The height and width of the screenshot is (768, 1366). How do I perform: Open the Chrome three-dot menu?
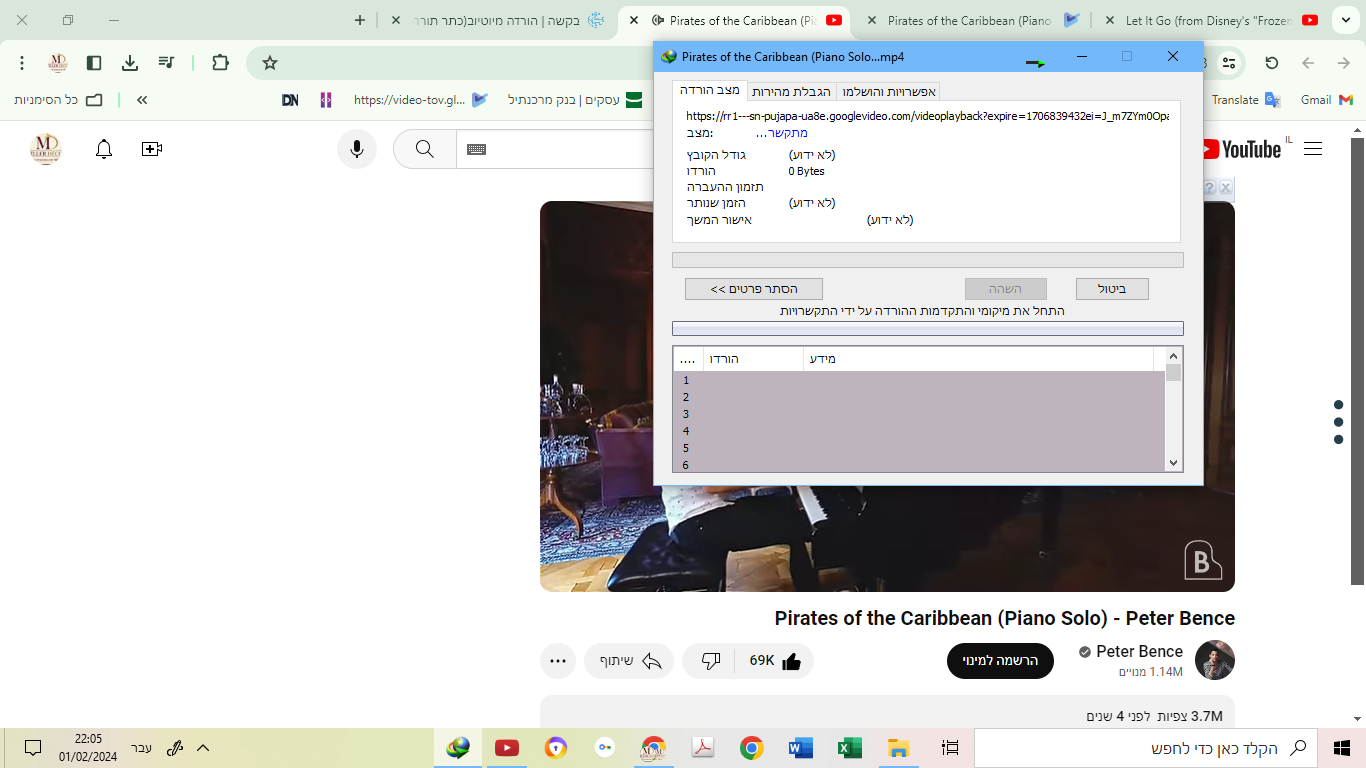coord(22,63)
